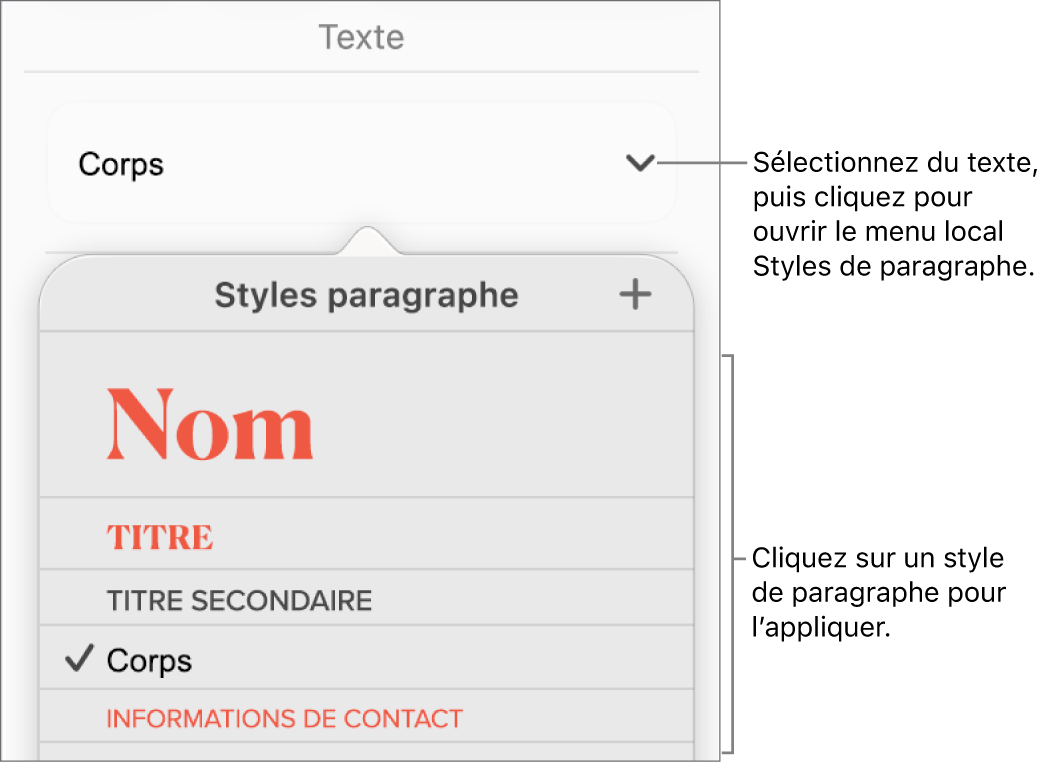
Task: Click the disclosure chevron of the text style field
Action: pyautogui.click(x=640, y=164)
